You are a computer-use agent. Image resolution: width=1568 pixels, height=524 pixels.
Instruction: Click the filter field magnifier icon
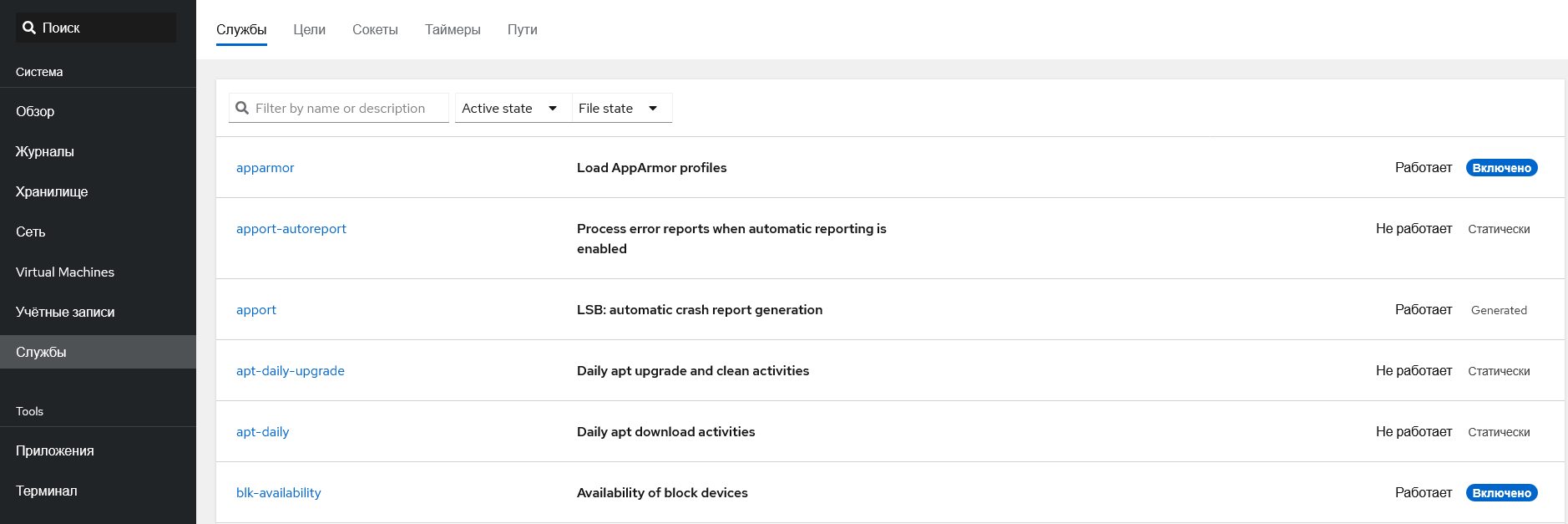pos(242,108)
